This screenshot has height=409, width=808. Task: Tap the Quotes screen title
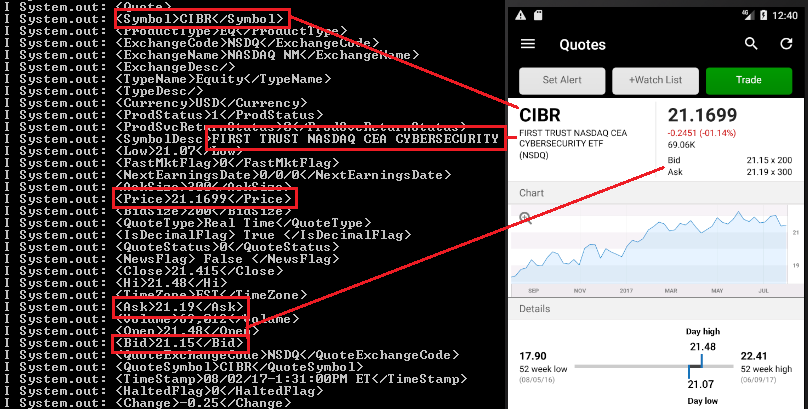[x=582, y=45]
